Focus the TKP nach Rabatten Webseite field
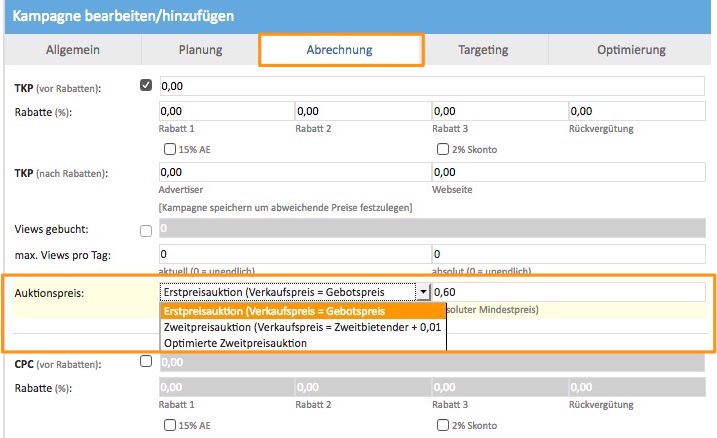Image resolution: width=717 pixels, height=438 pixels. [x=568, y=172]
